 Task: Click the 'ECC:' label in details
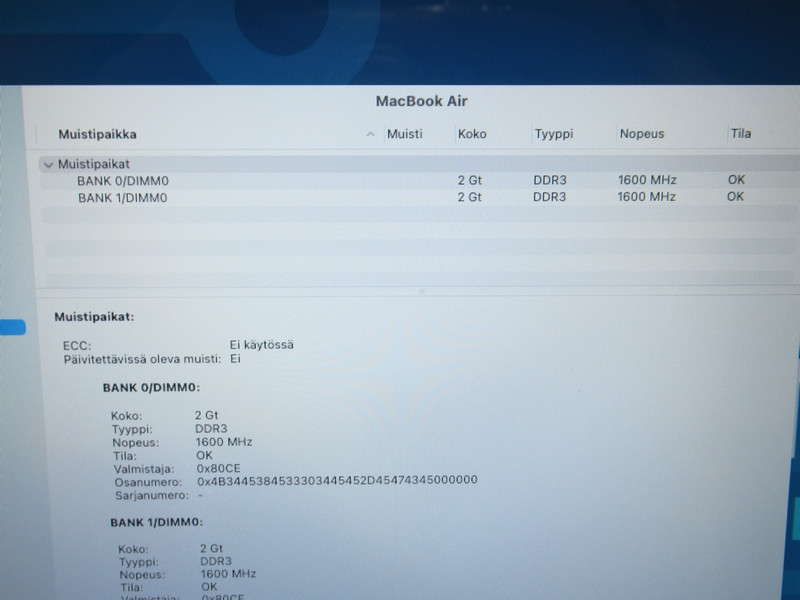pyautogui.click(x=77, y=345)
